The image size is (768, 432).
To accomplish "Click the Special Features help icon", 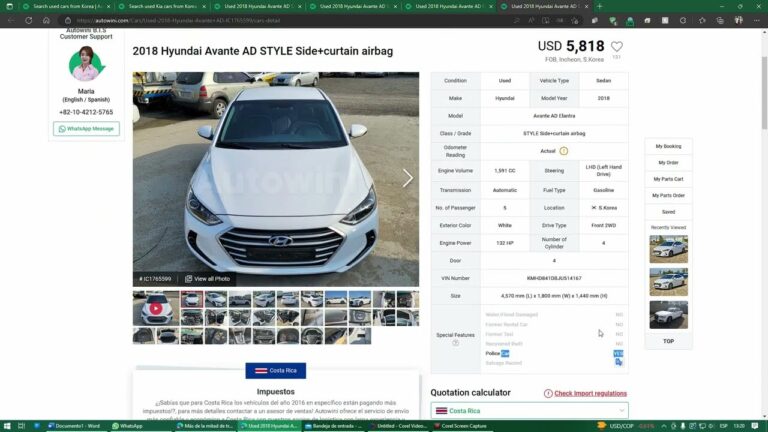I will click(x=456, y=343).
